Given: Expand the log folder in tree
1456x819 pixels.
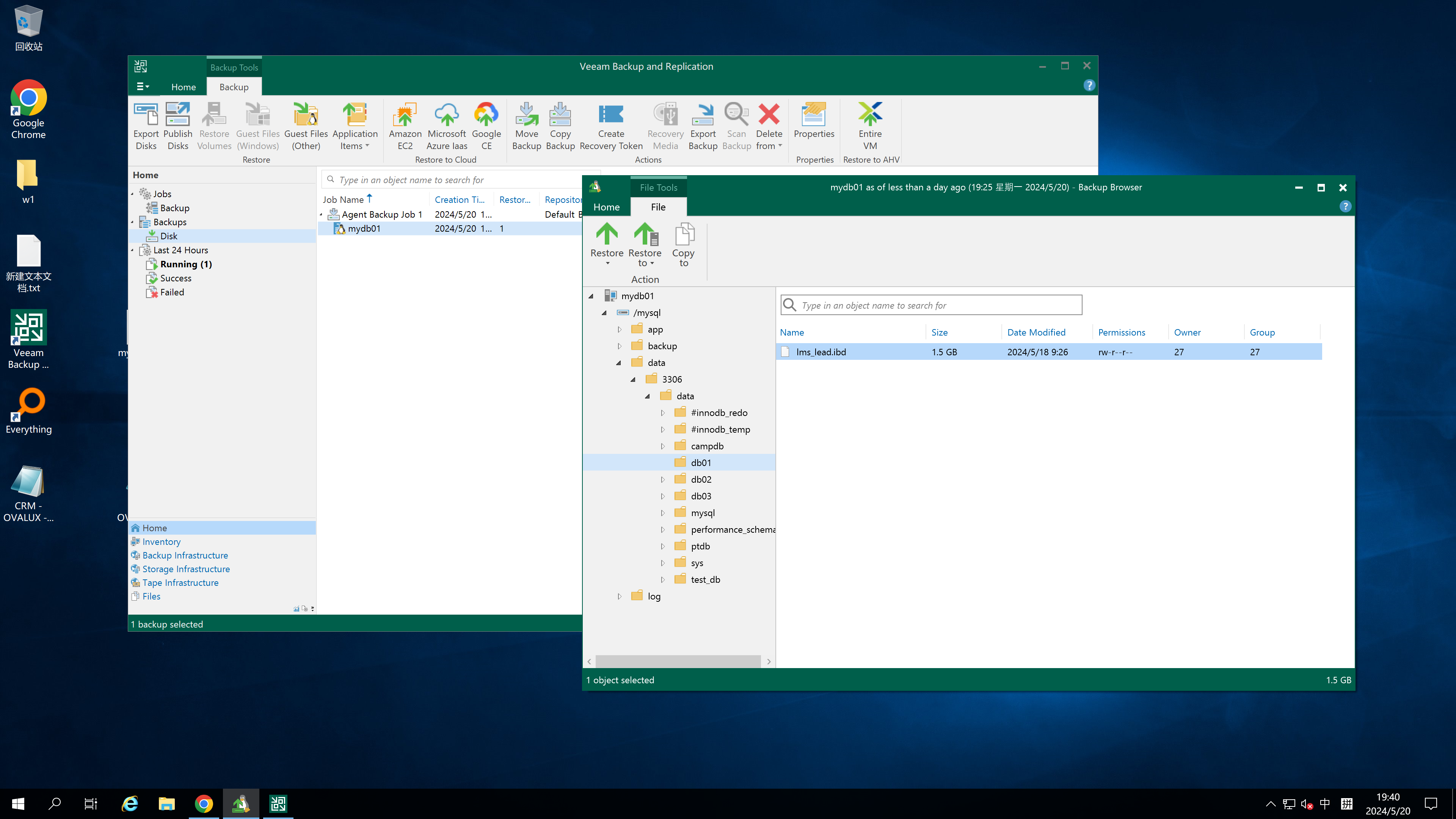Looking at the screenshot, I should [620, 596].
